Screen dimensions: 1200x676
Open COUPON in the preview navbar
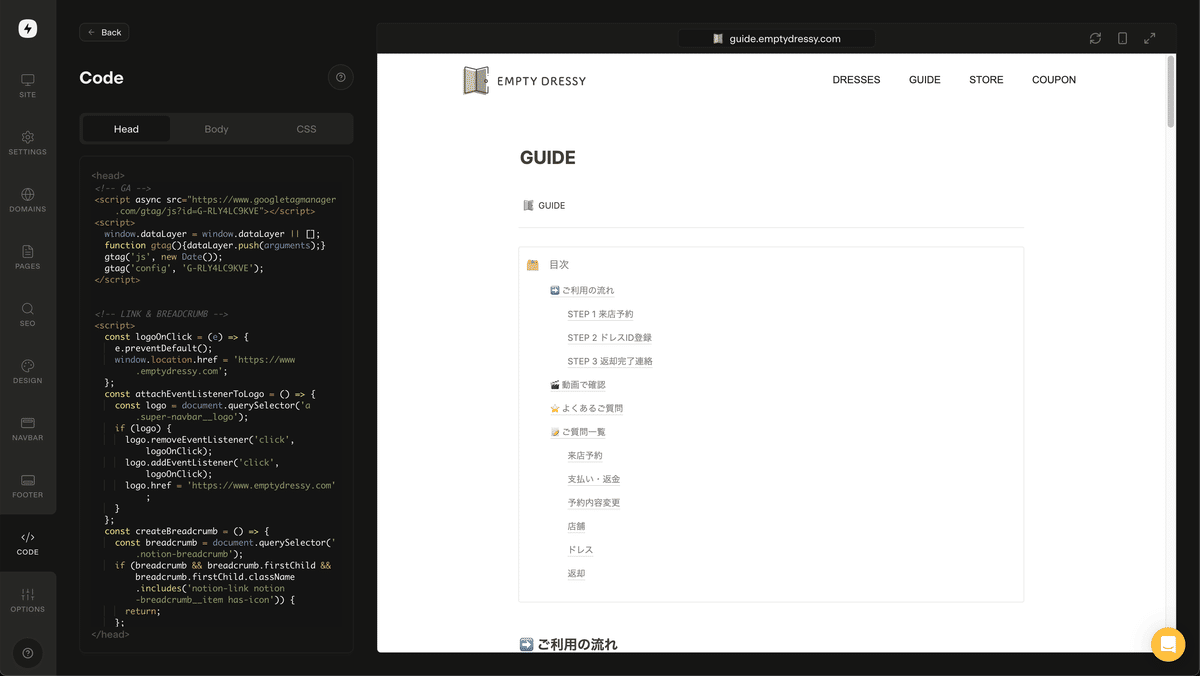(1054, 80)
